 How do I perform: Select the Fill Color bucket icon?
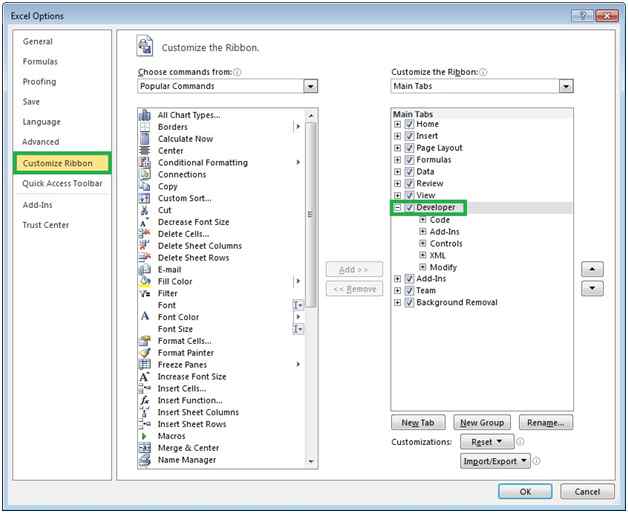145,282
